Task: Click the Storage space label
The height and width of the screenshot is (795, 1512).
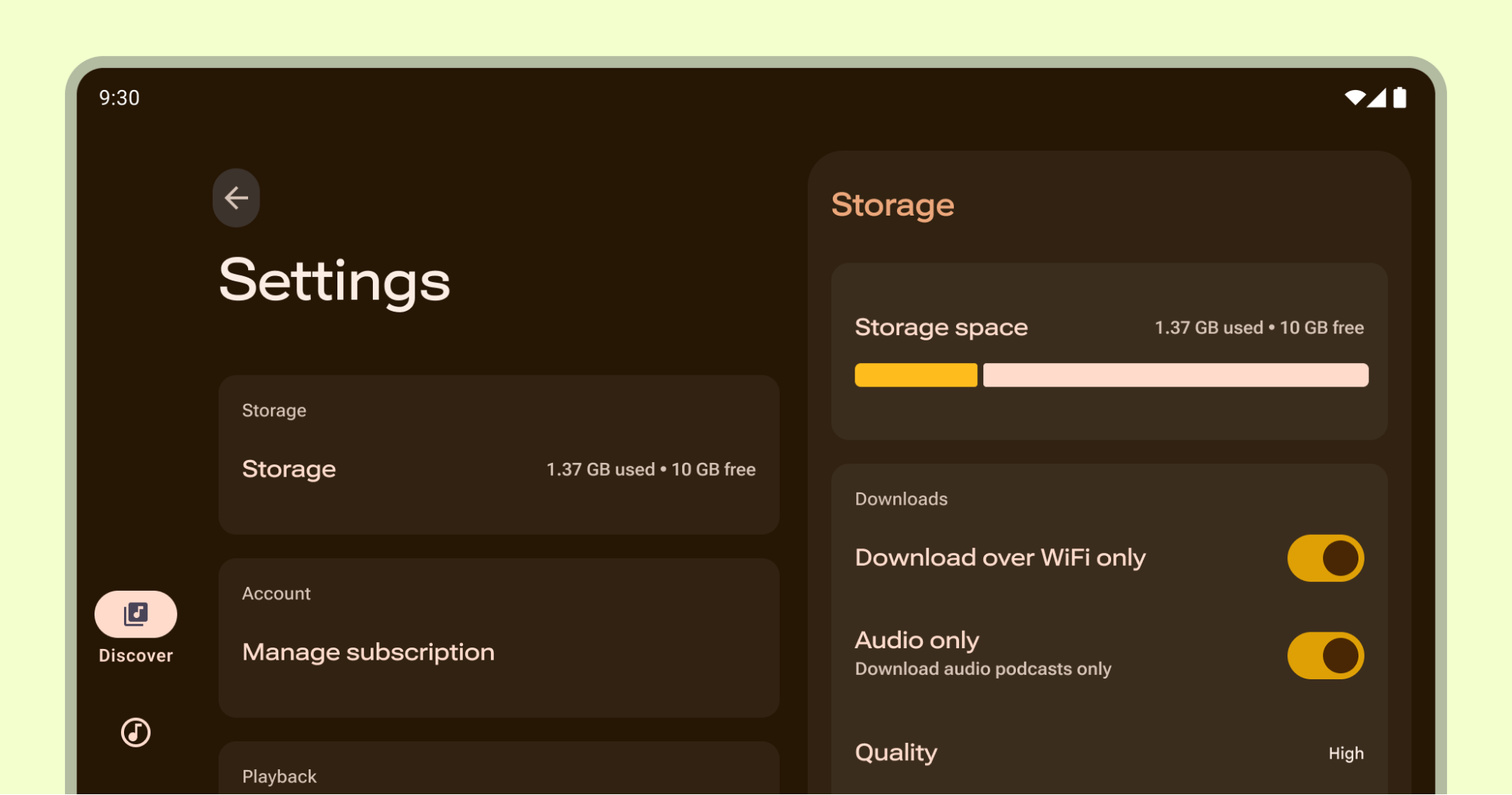Action: (941, 328)
